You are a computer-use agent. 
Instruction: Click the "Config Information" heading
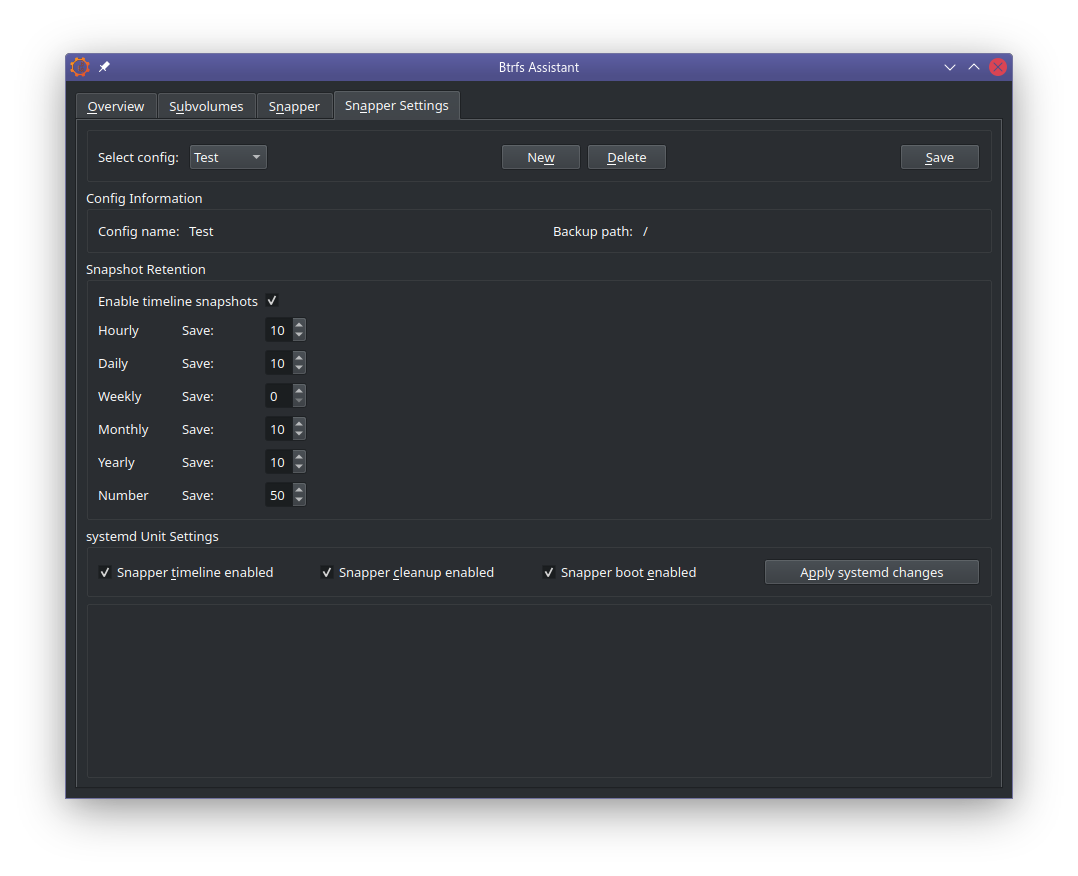click(x=144, y=198)
